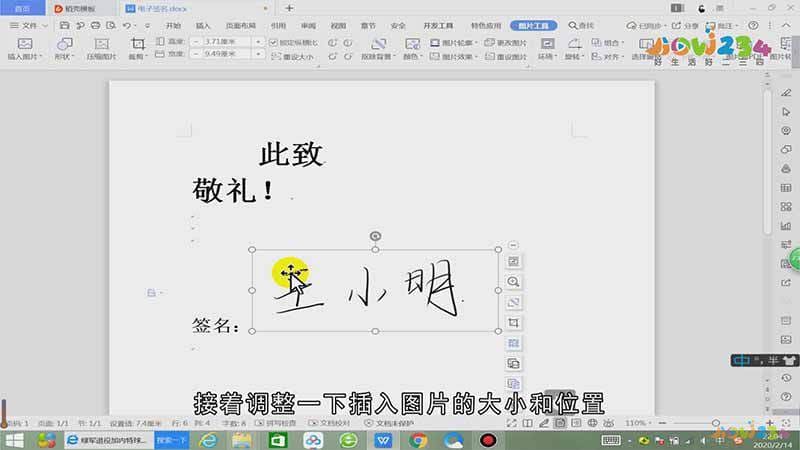Switch to the Page Layout (页面布局) tab
The height and width of the screenshot is (450, 800).
241,25
